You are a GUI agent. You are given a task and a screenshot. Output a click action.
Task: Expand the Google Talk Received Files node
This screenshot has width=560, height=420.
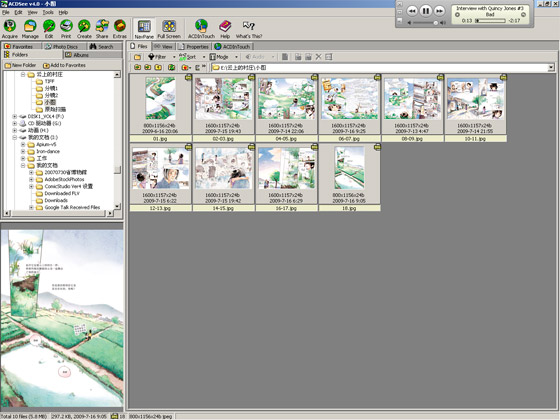[31, 207]
